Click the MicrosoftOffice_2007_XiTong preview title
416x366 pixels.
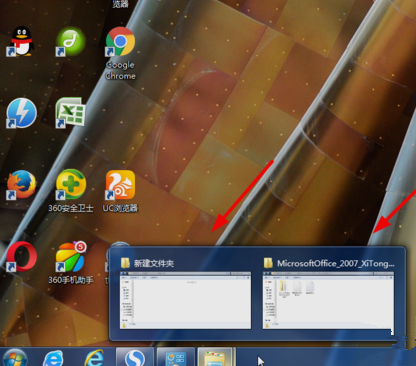point(336,263)
